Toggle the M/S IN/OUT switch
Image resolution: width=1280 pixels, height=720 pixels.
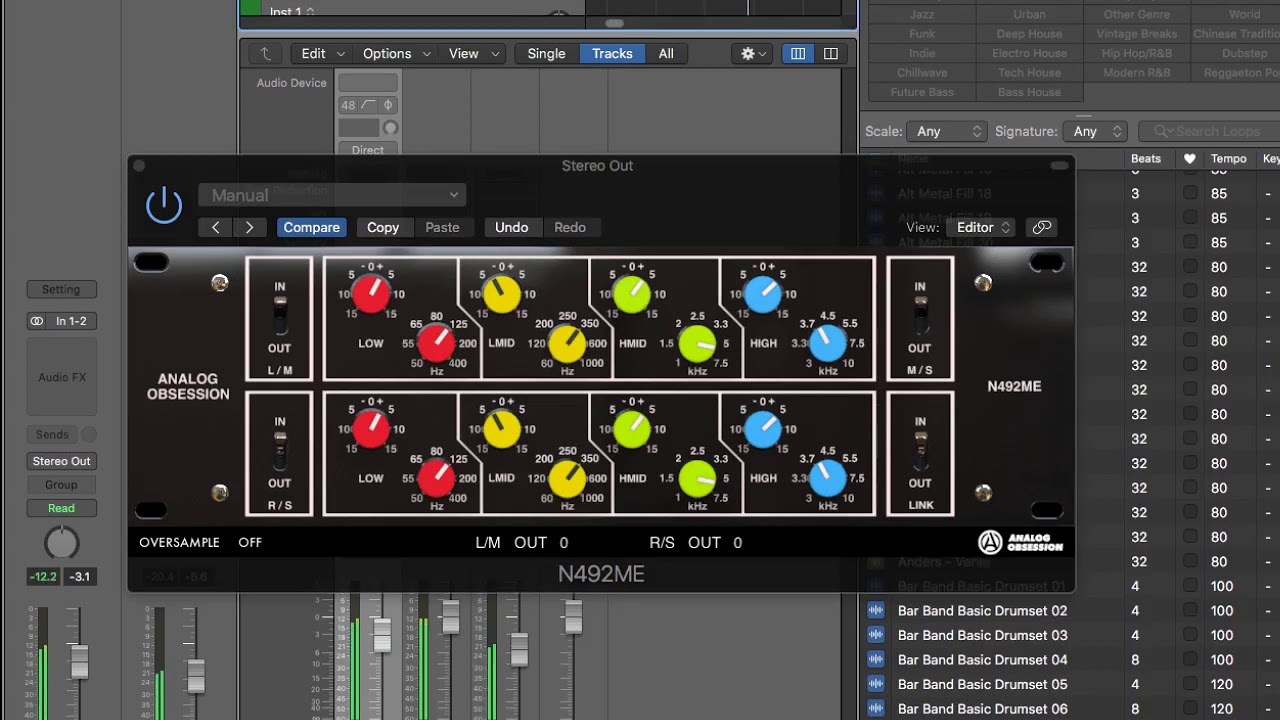[920, 317]
